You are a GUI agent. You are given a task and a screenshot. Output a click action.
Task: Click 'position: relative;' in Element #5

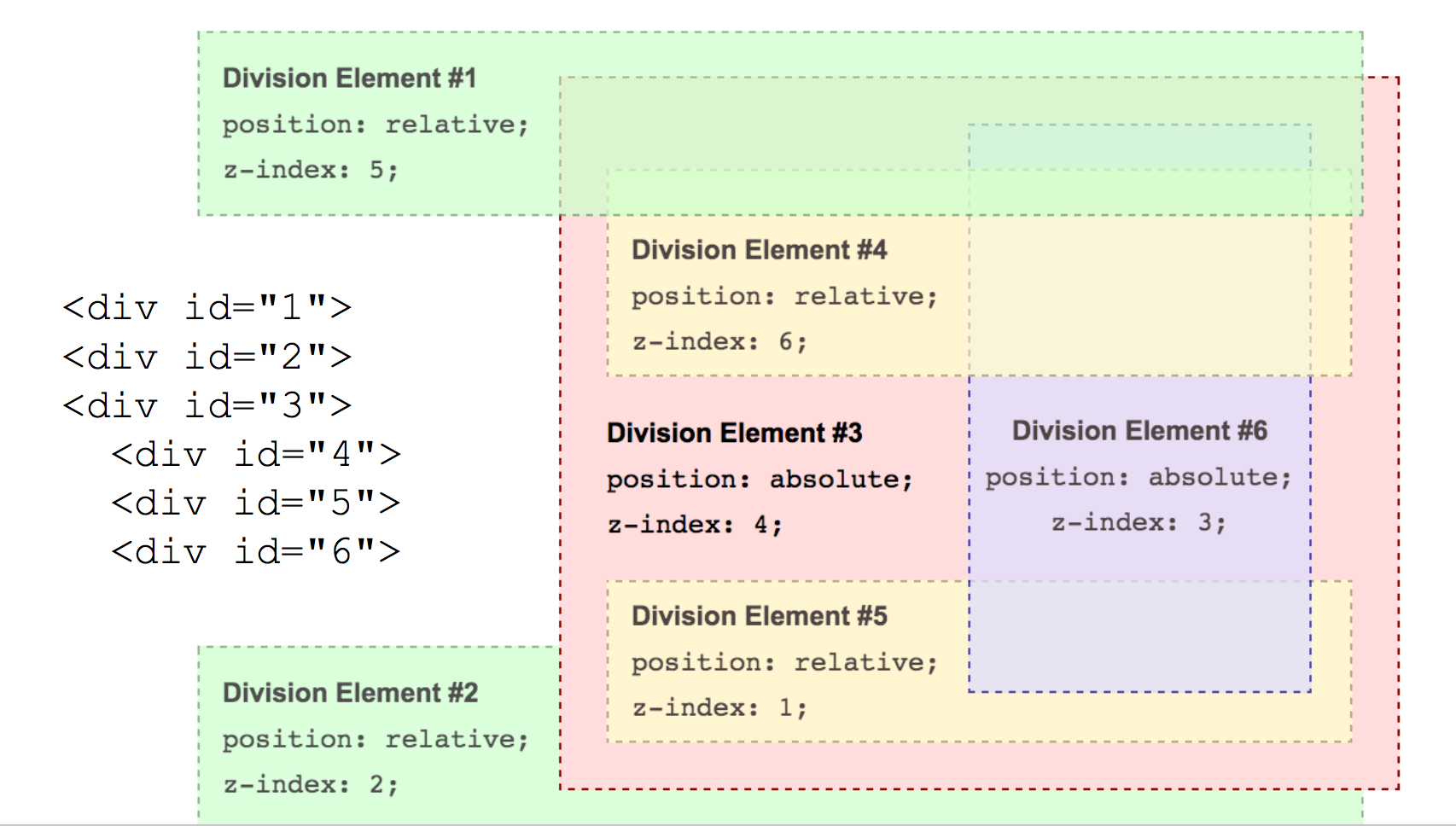[x=784, y=662]
